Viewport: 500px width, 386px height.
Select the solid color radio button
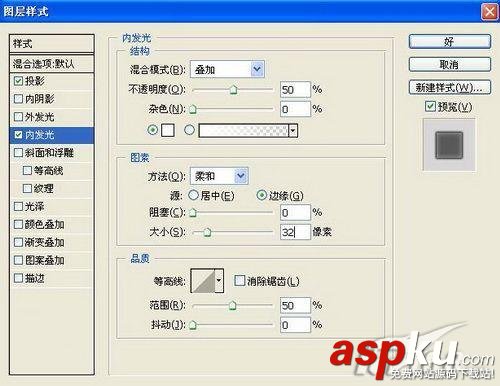click(x=153, y=130)
